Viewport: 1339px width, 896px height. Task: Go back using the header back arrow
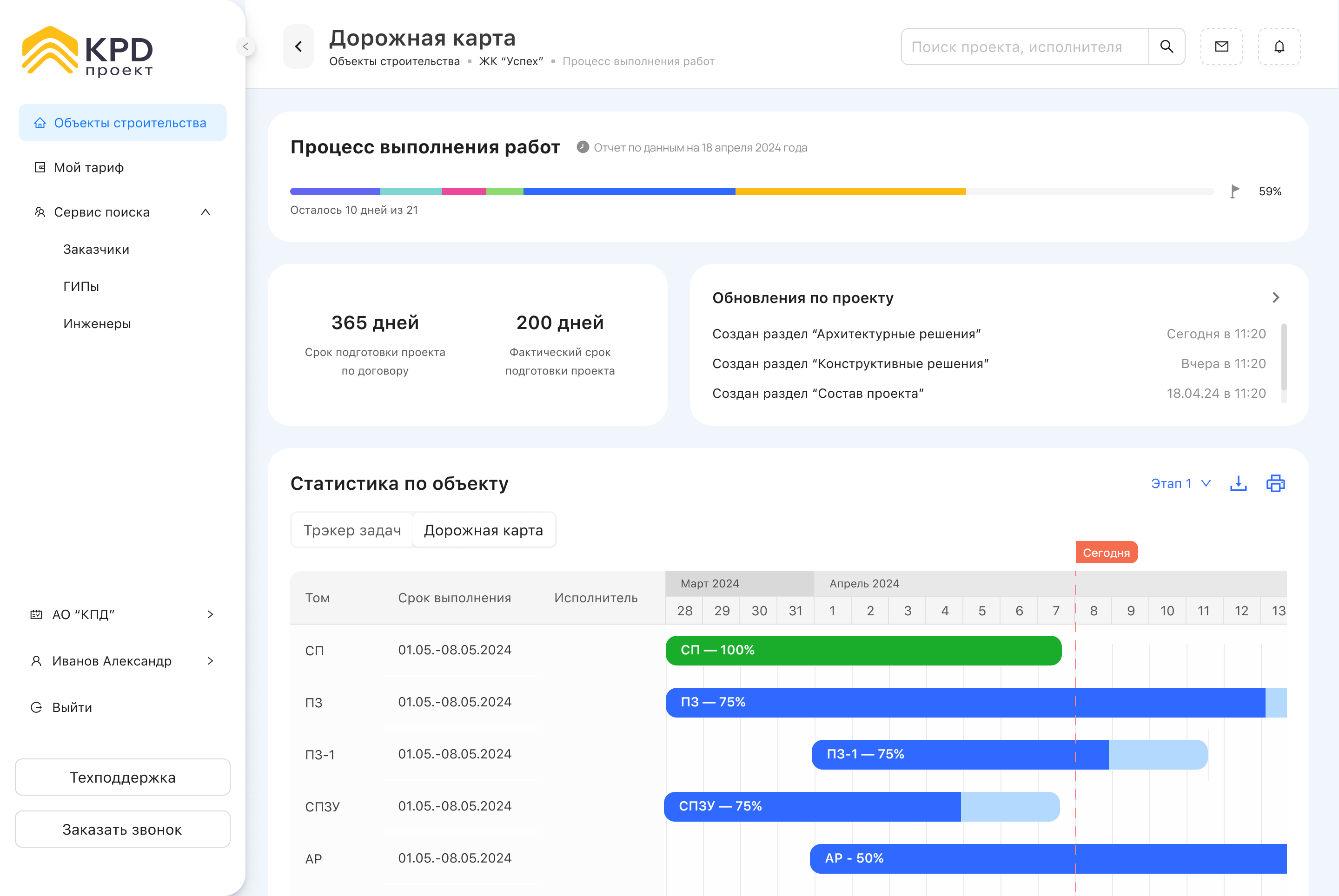point(298,46)
